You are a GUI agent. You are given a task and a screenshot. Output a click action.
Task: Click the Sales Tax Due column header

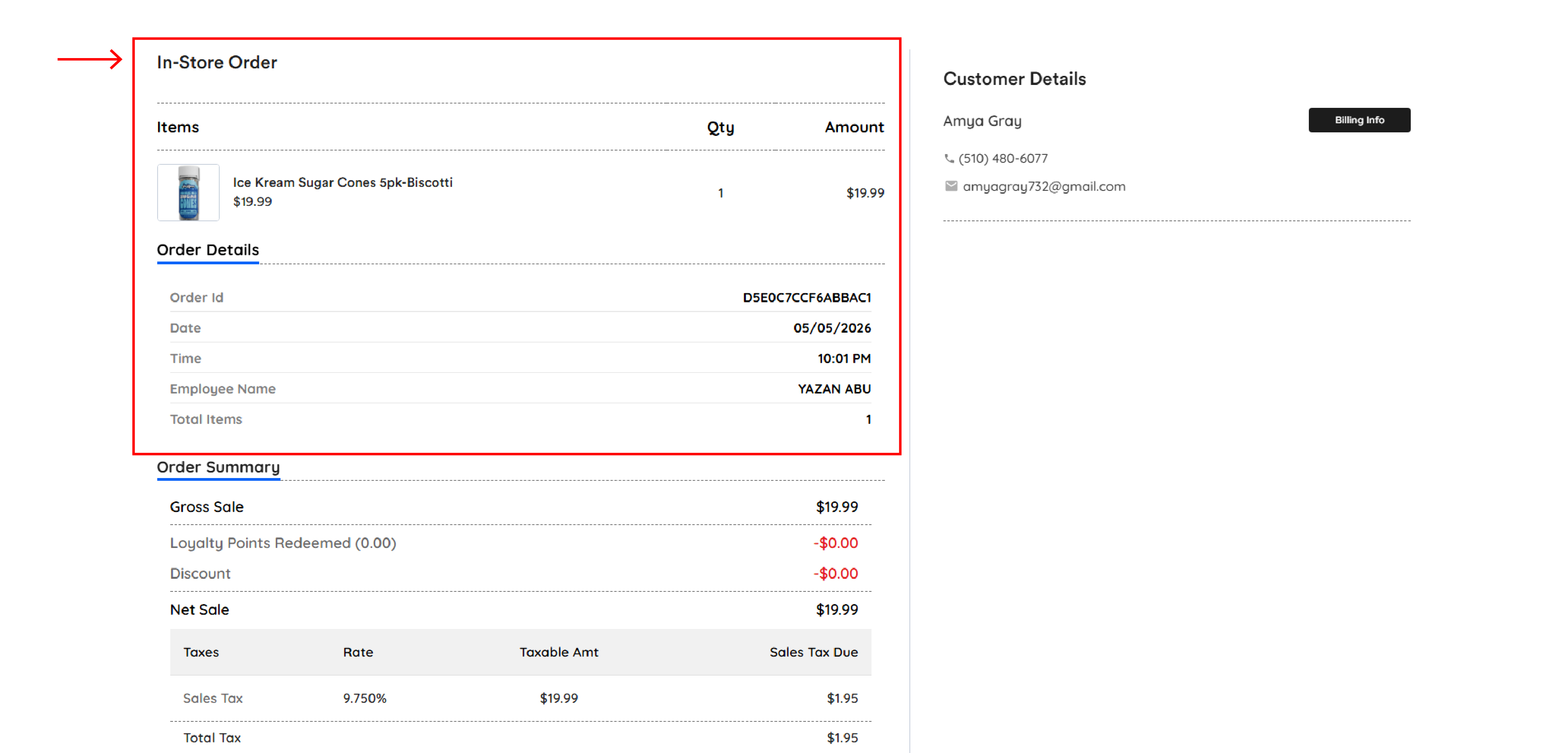tap(813, 652)
